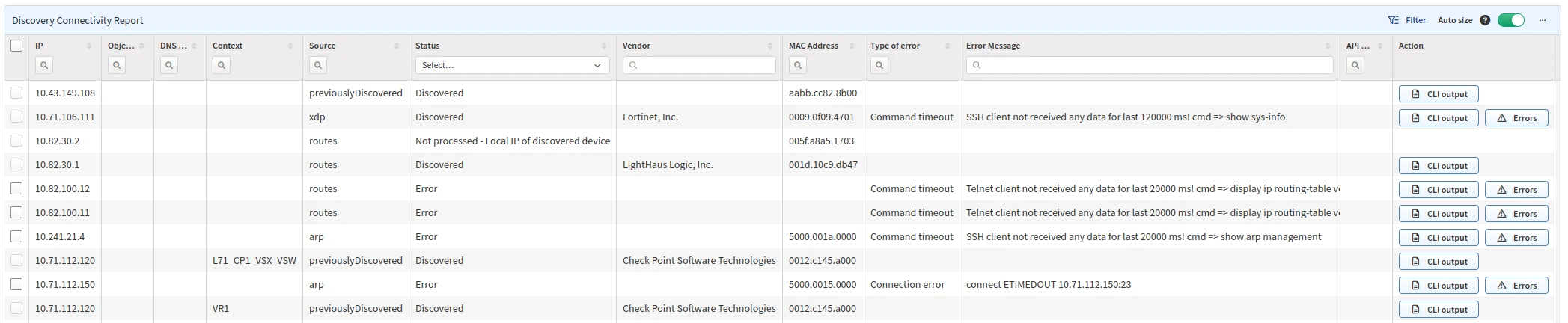This screenshot has width=1568, height=323.
Task: Click the search icon under IP column
Action: (44, 66)
